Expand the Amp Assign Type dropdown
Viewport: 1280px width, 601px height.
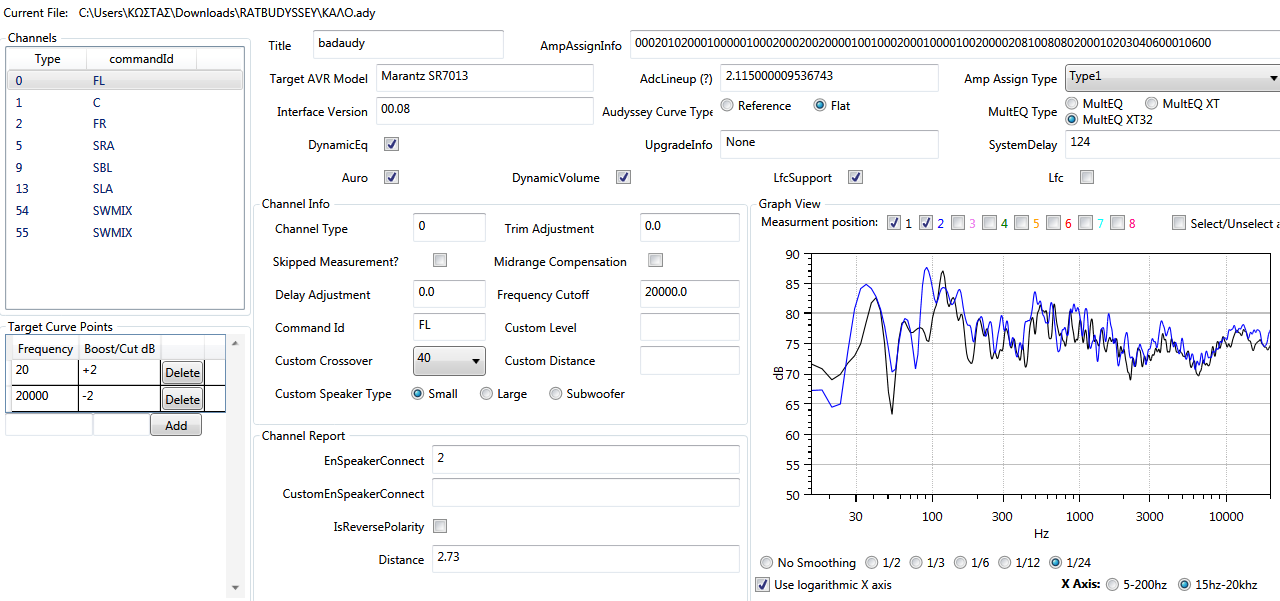click(x=1172, y=78)
